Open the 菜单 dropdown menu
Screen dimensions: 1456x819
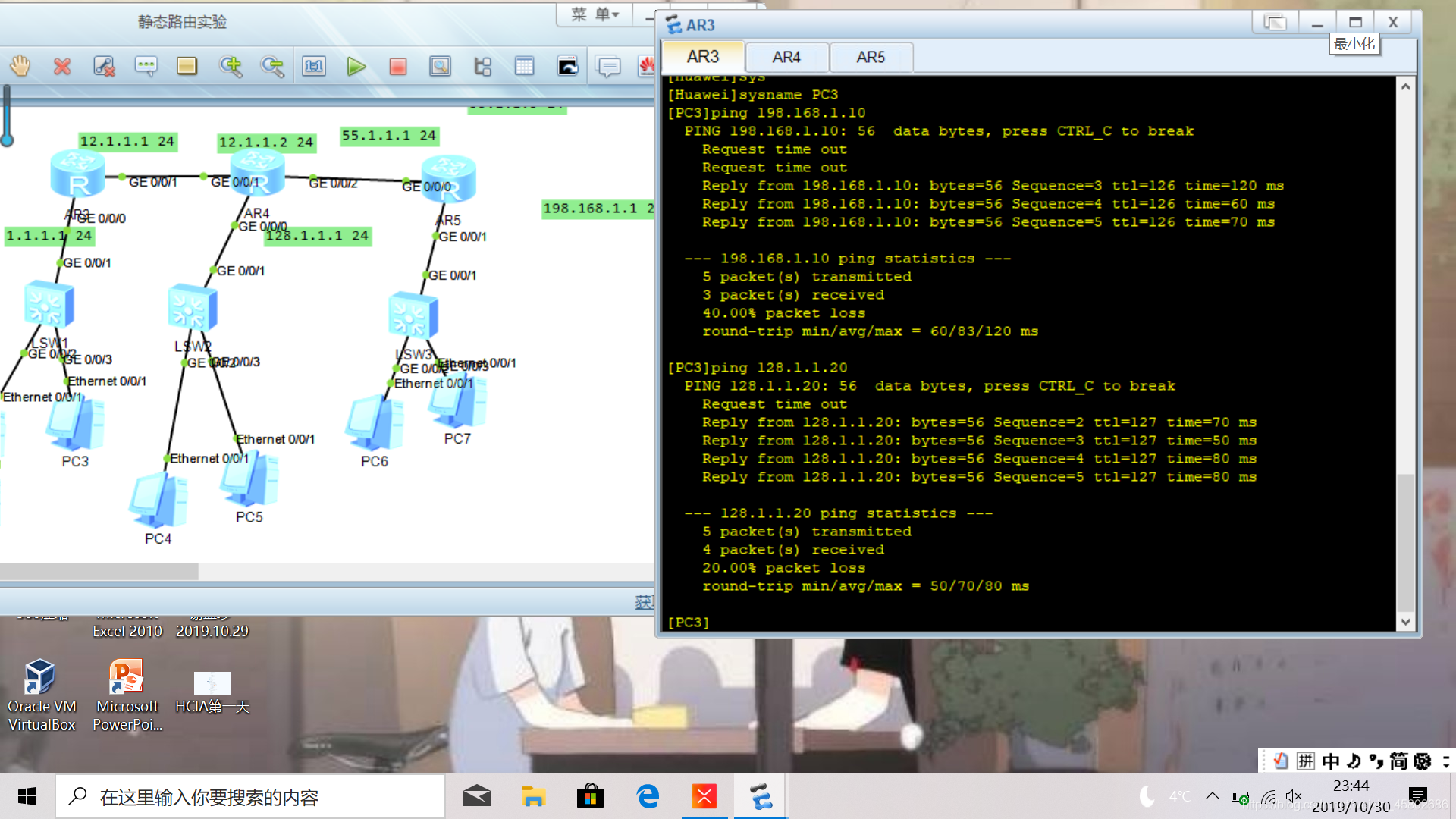point(595,14)
